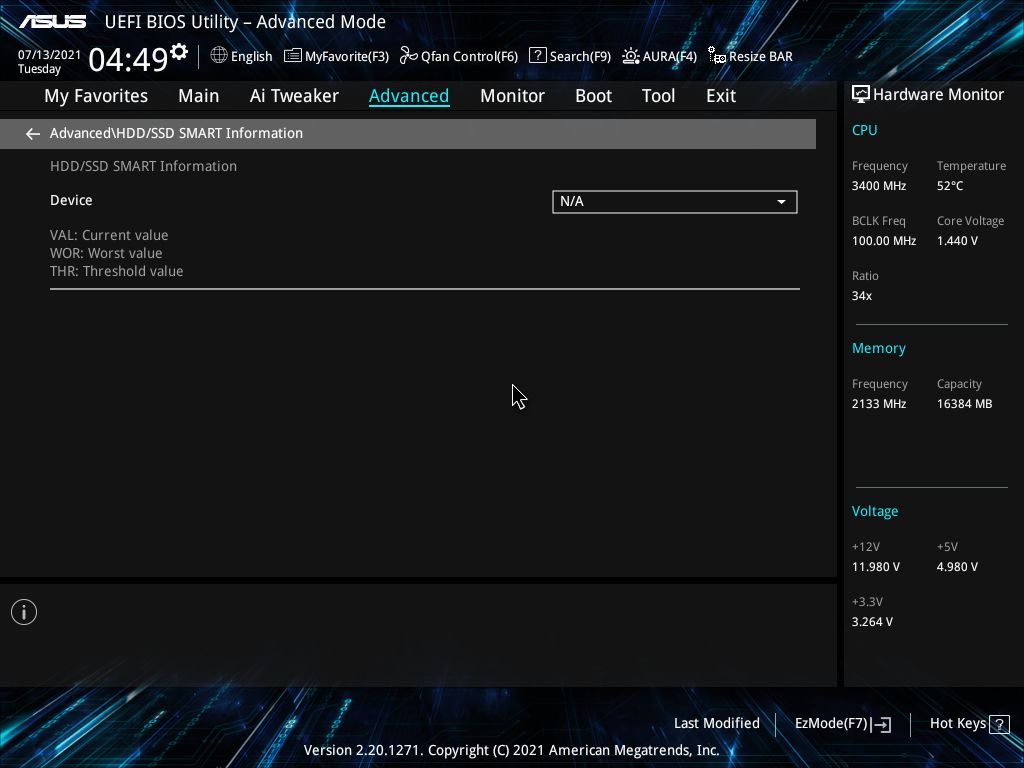Click the 11.980 V reading
Viewport: 1024px width, 768px height.
coord(876,567)
